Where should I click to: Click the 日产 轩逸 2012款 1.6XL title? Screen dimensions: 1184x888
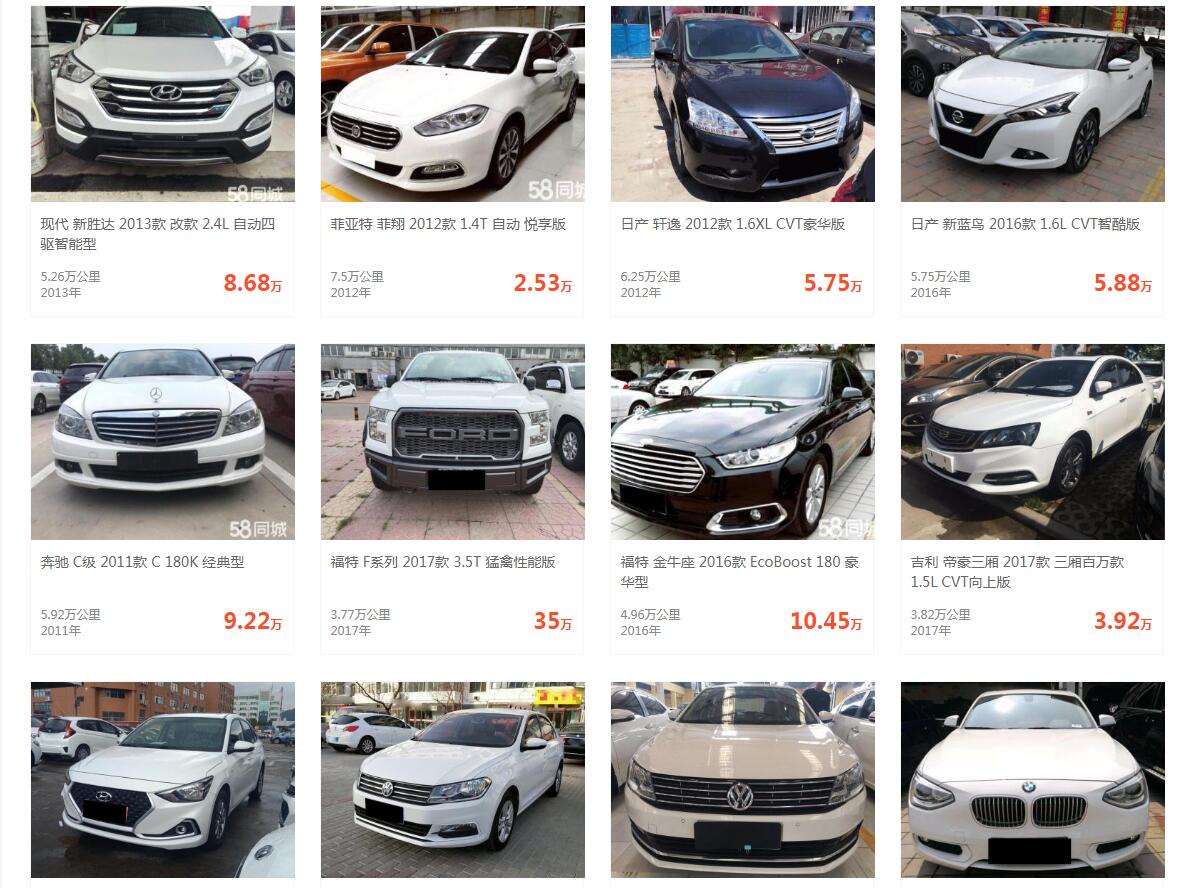pyautogui.click(x=732, y=224)
